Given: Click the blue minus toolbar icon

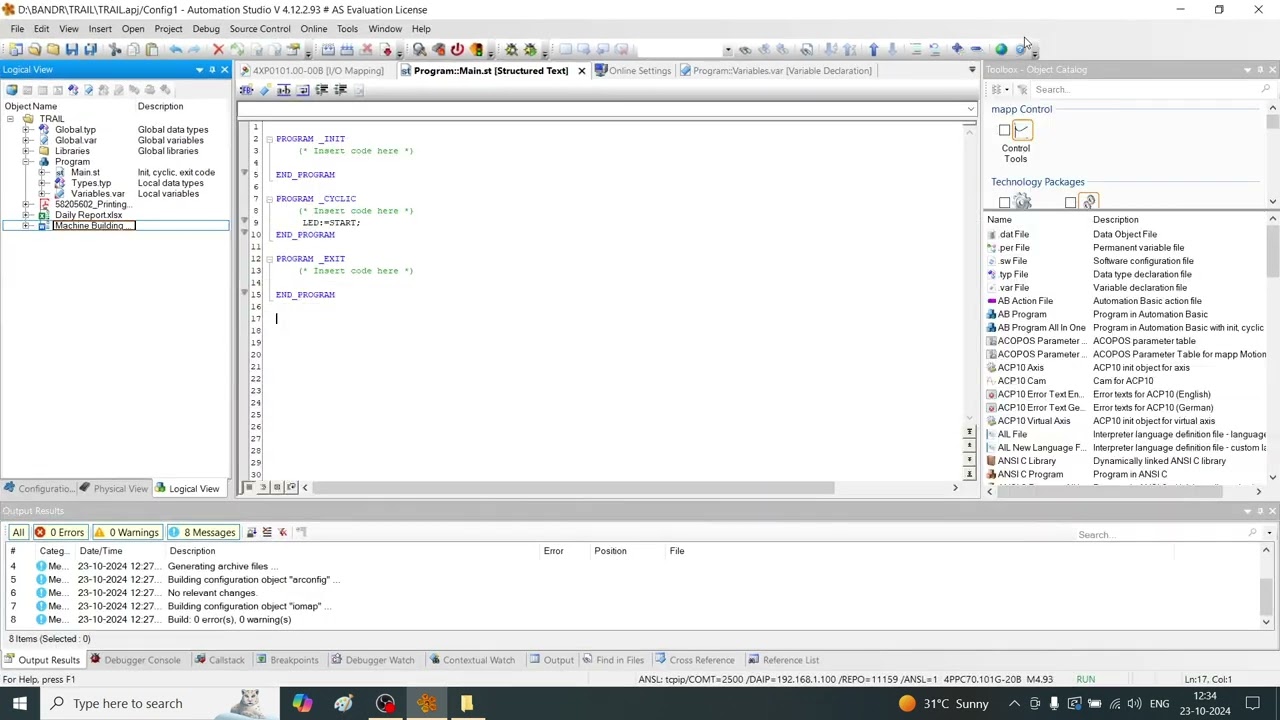Looking at the screenshot, I should point(976,49).
